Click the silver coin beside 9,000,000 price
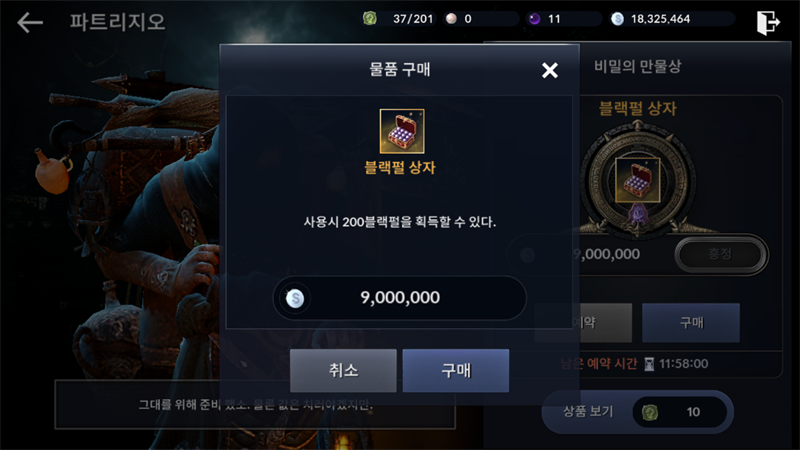Screen dimensions: 800x450 pyautogui.click(x=295, y=298)
